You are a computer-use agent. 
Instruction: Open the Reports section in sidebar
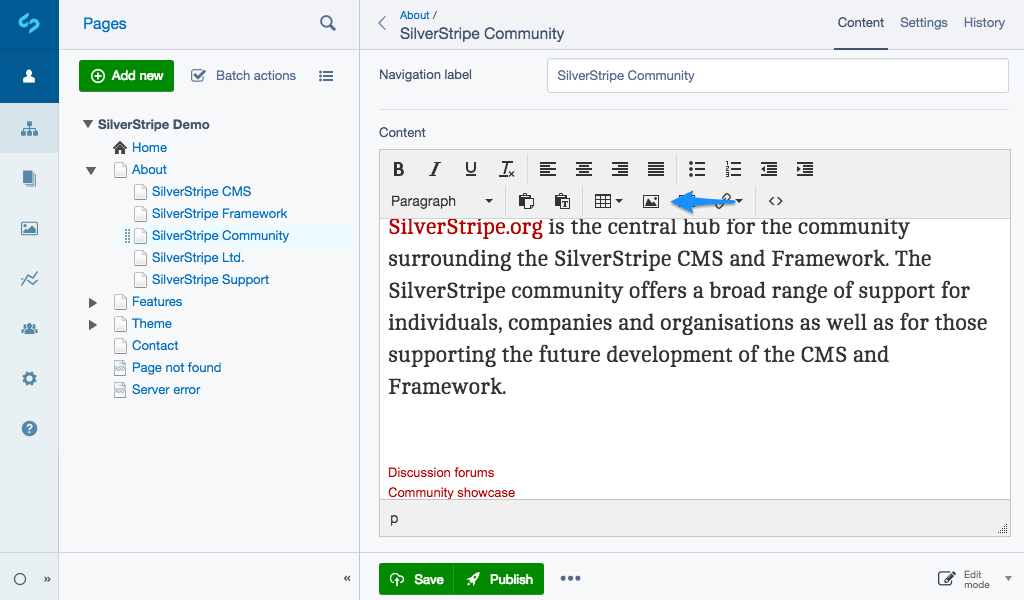[29, 279]
